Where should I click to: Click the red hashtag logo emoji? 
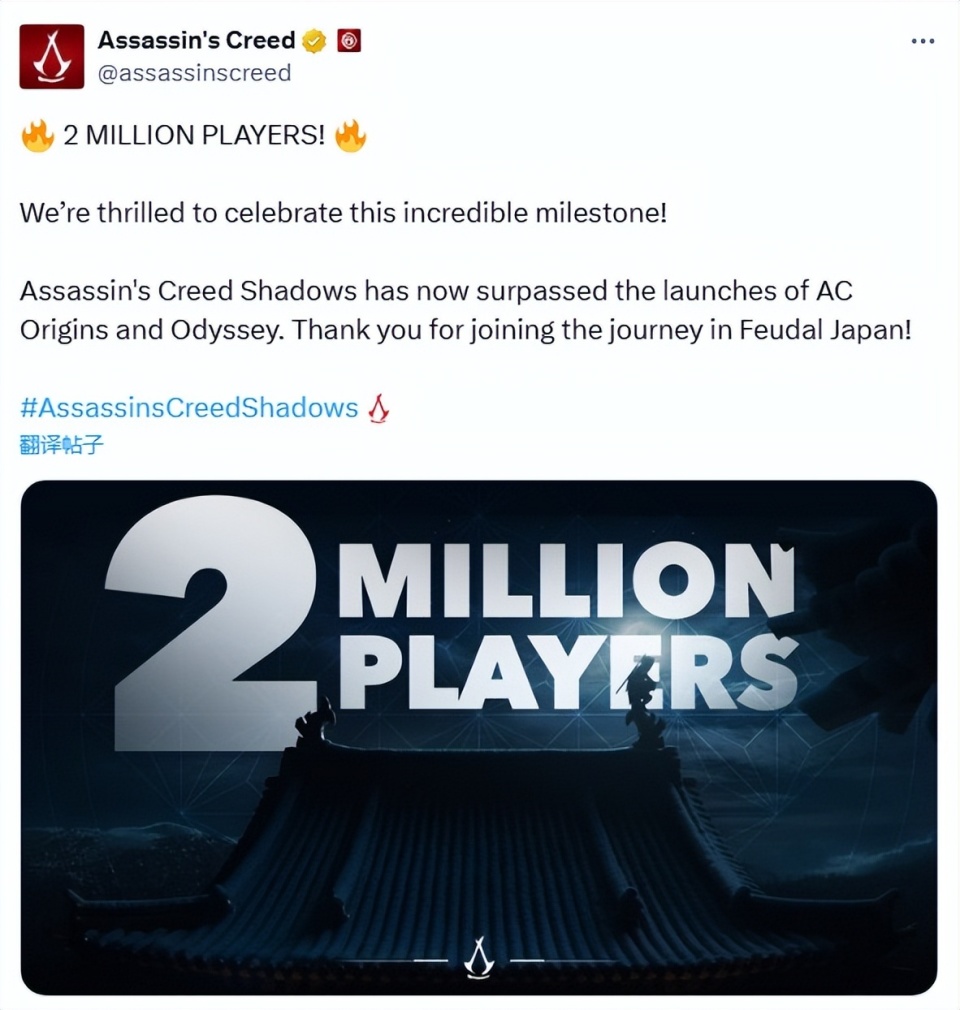378,408
